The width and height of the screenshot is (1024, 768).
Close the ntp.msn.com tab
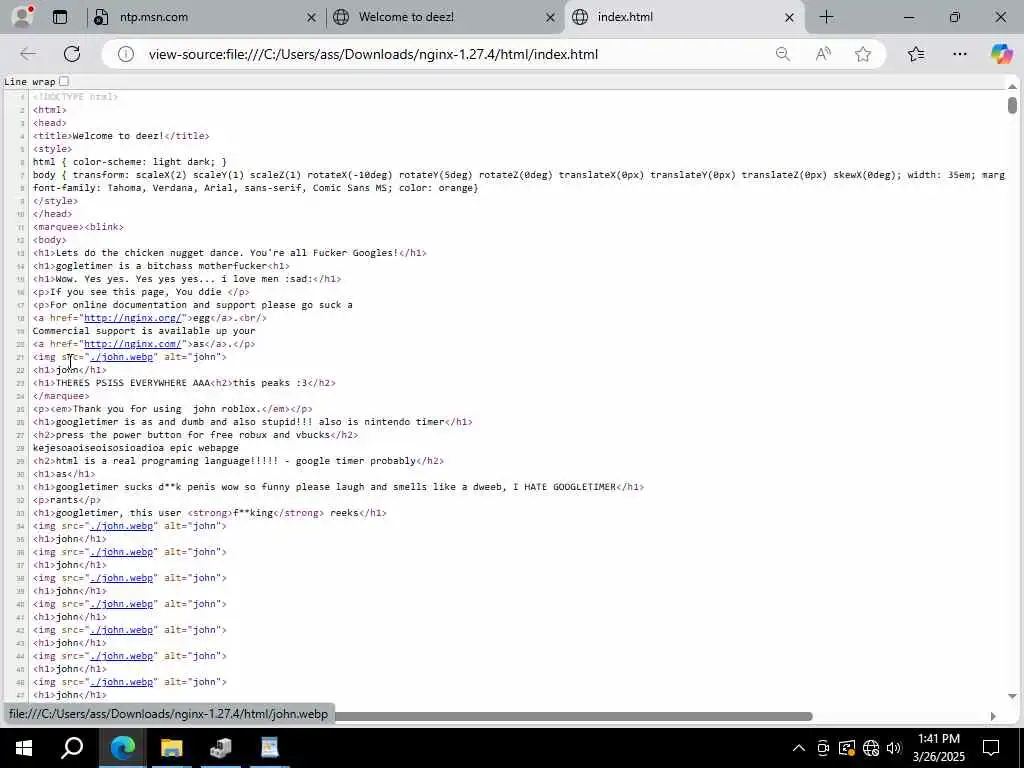[312, 18]
